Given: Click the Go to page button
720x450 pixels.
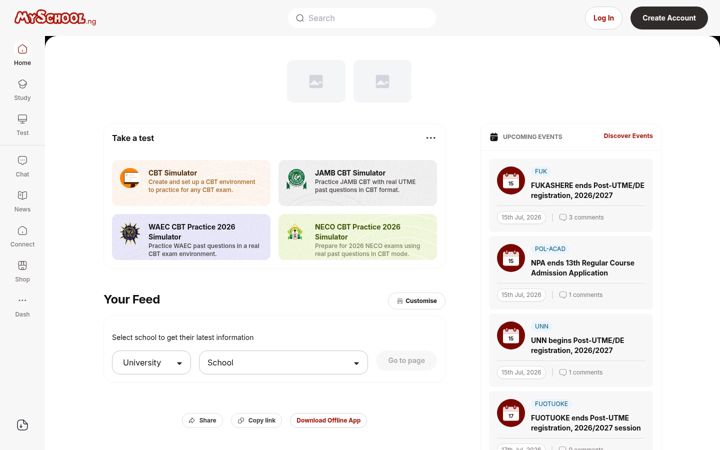Looking at the screenshot, I should tap(406, 360).
